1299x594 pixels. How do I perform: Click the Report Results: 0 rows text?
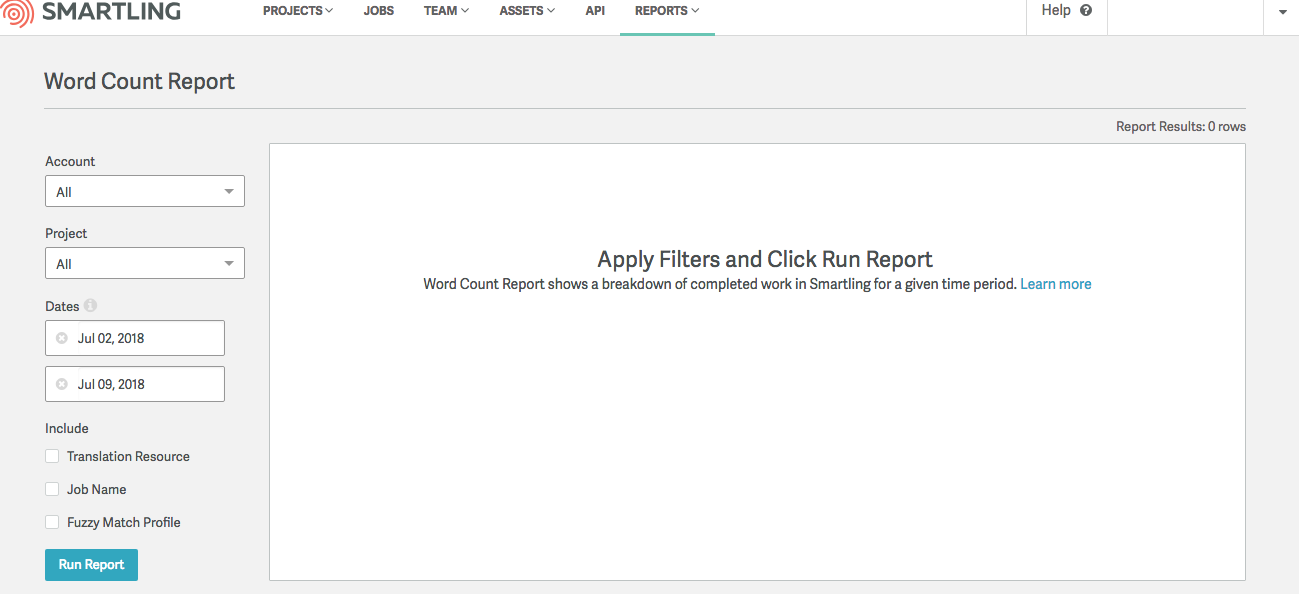pos(1181,127)
